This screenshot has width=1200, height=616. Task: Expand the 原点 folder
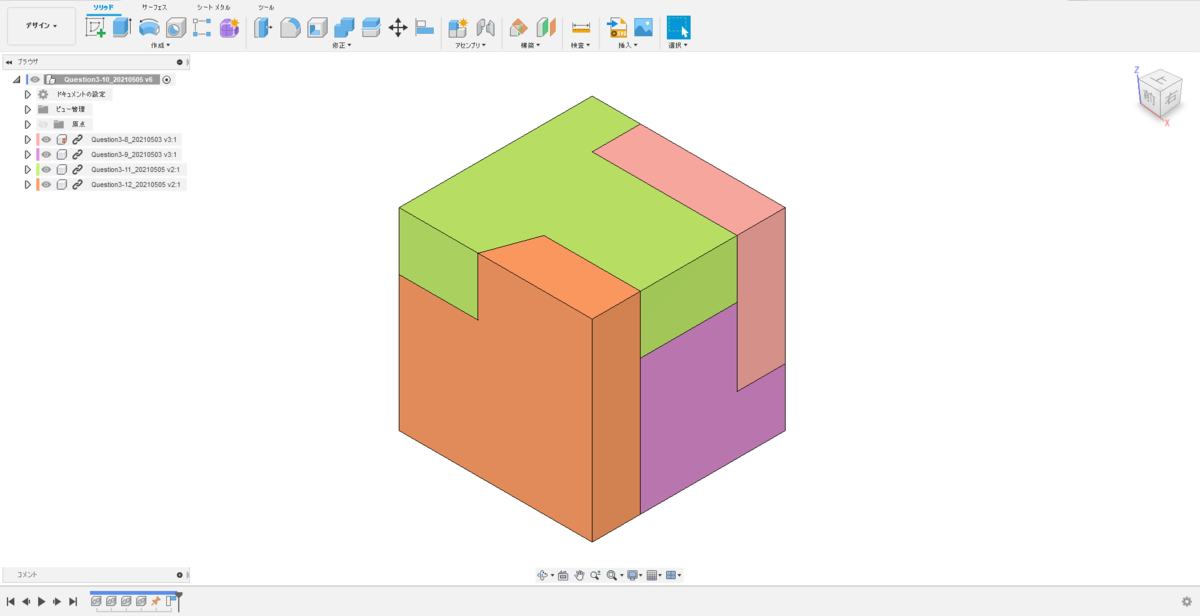coord(28,124)
